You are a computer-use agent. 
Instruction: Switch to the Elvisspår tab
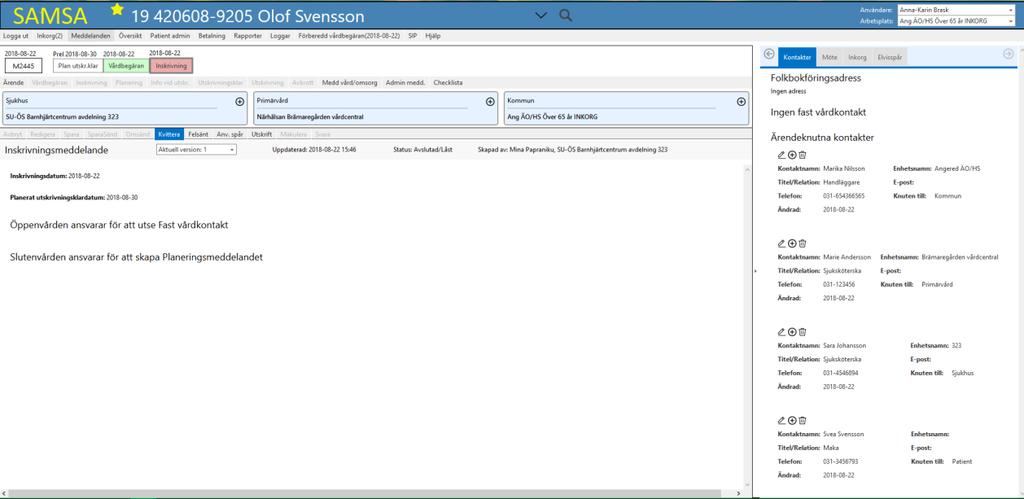coord(891,57)
